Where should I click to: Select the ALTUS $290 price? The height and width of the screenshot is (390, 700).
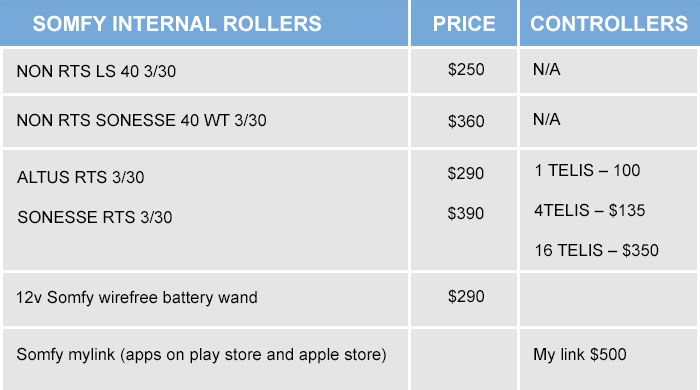pos(466,173)
